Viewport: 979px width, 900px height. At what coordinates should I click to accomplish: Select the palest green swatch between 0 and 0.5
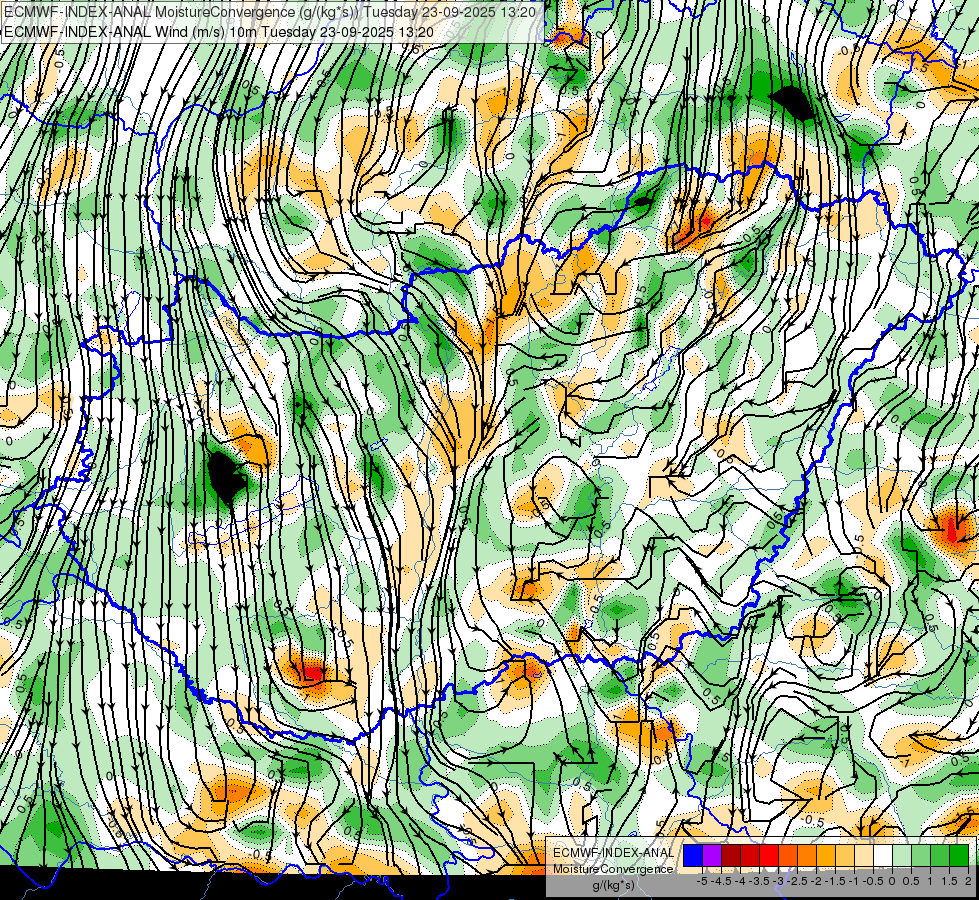pos(902,856)
